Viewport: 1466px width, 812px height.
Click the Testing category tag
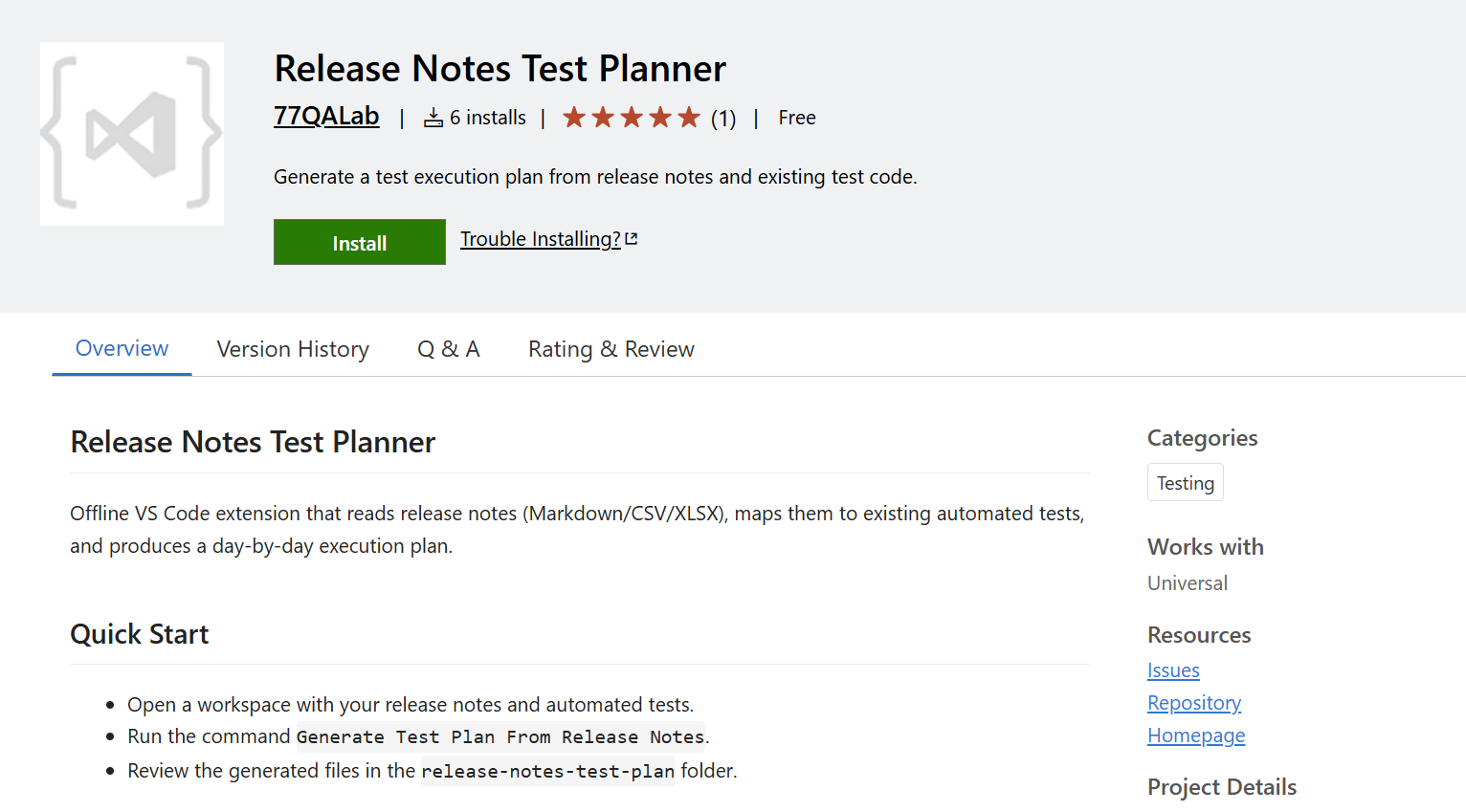pyautogui.click(x=1185, y=482)
